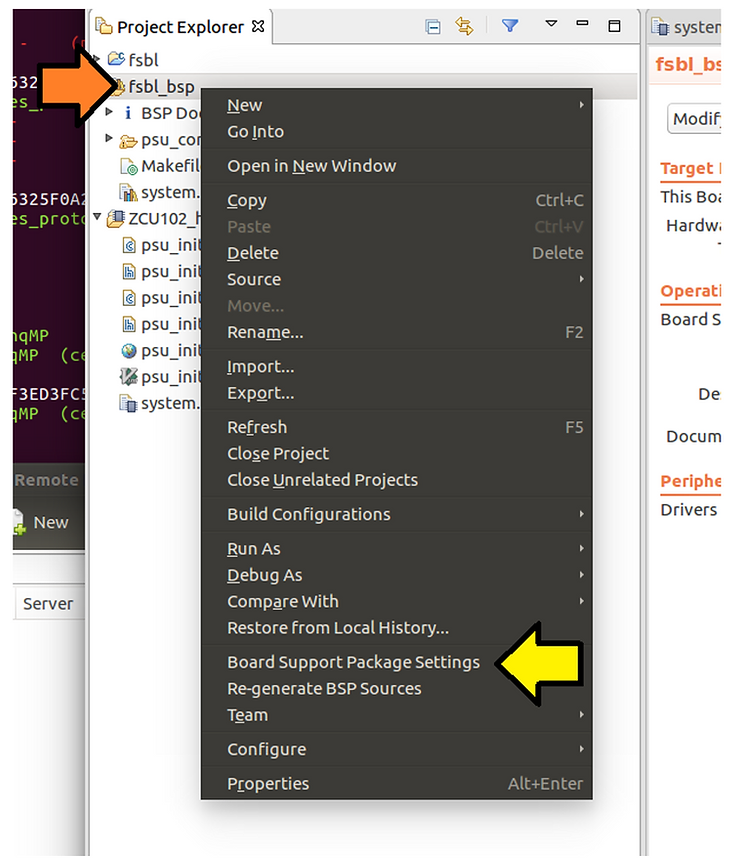Click the BSP Documentation info icon
The image size is (740, 858).
pyautogui.click(x=128, y=113)
